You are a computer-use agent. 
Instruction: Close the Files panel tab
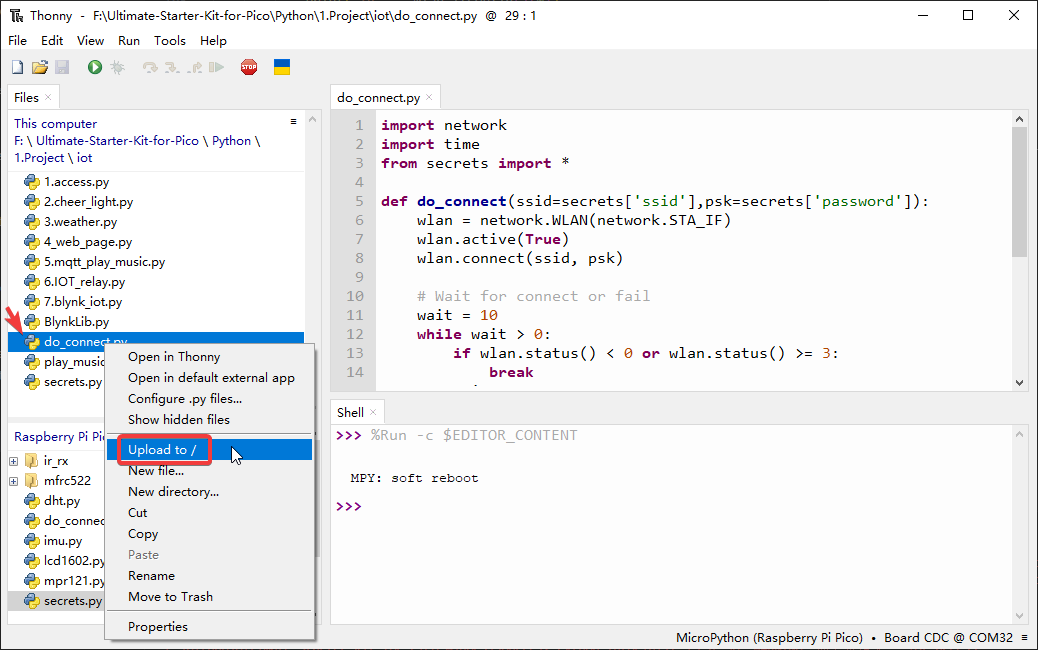point(48,97)
